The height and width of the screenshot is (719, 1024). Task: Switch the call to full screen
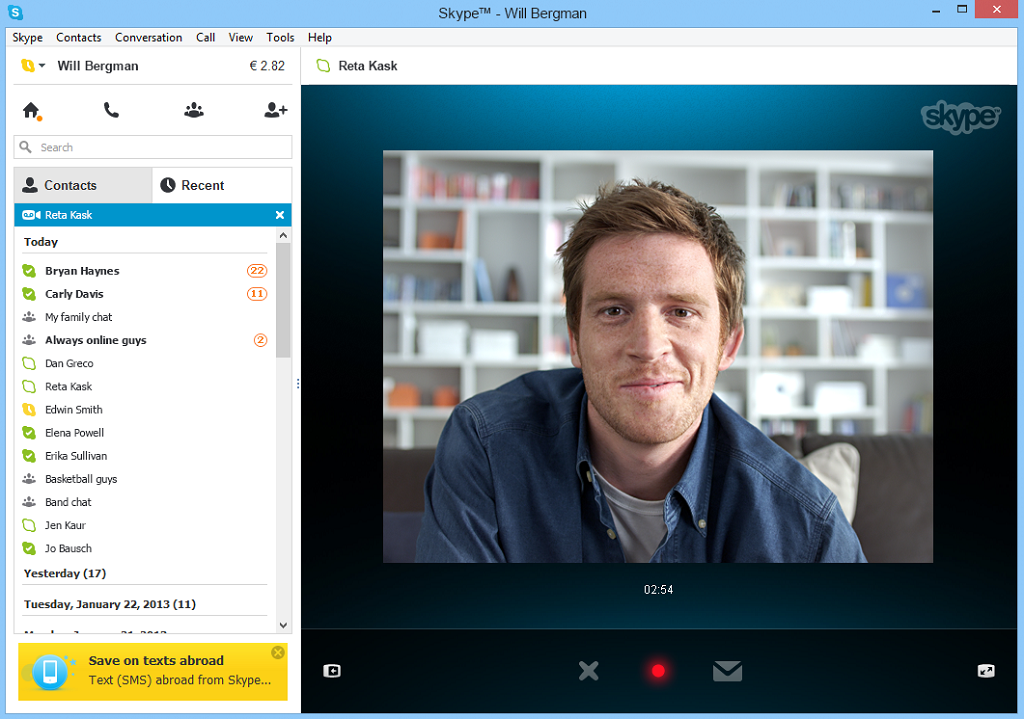[x=987, y=671]
